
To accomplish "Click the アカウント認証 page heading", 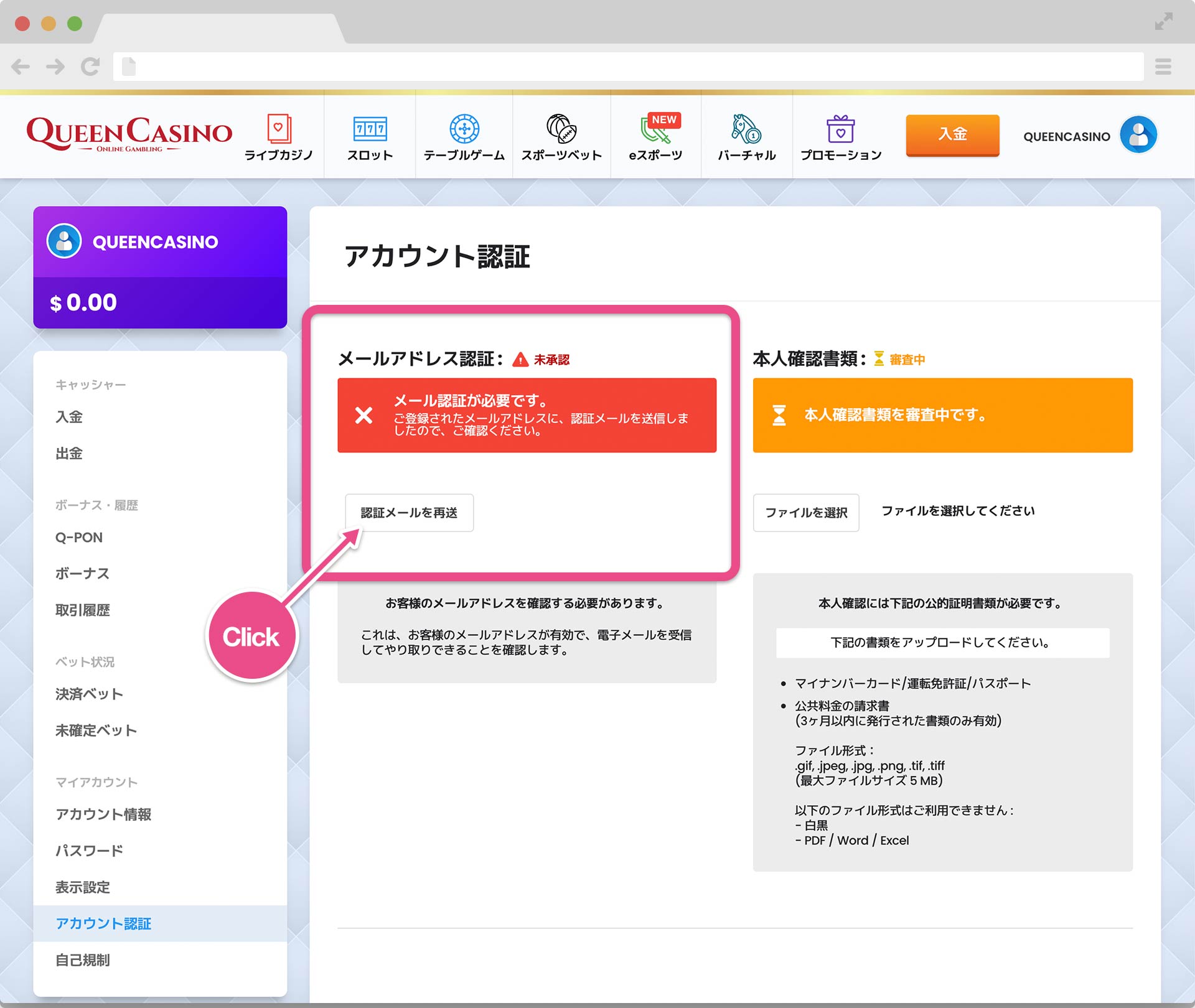I will 436,256.
